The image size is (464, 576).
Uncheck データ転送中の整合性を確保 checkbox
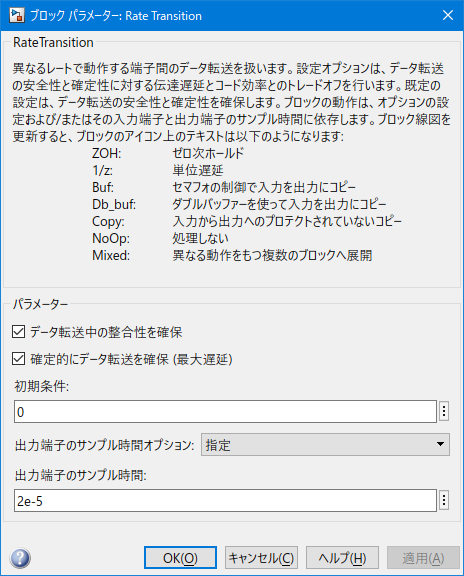point(18,332)
